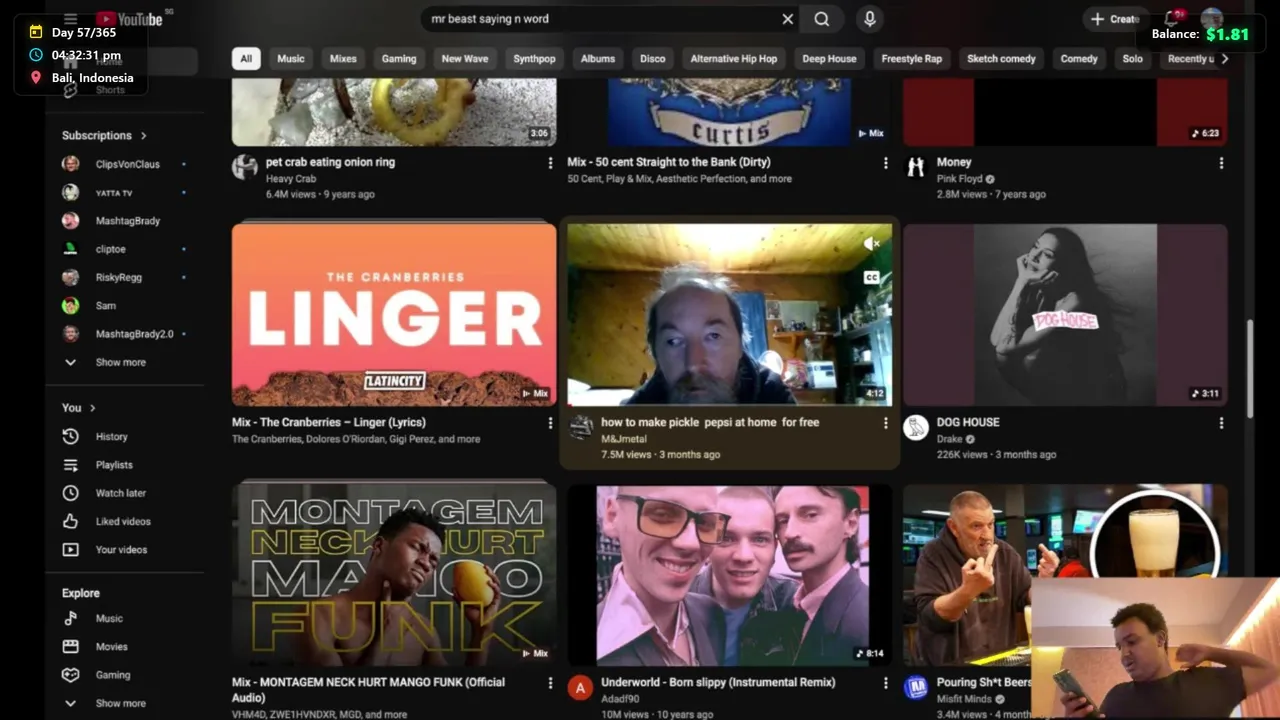Open cliptoe channel subscription
The height and width of the screenshot is (720, 1280).
click(x=125, y=249)
